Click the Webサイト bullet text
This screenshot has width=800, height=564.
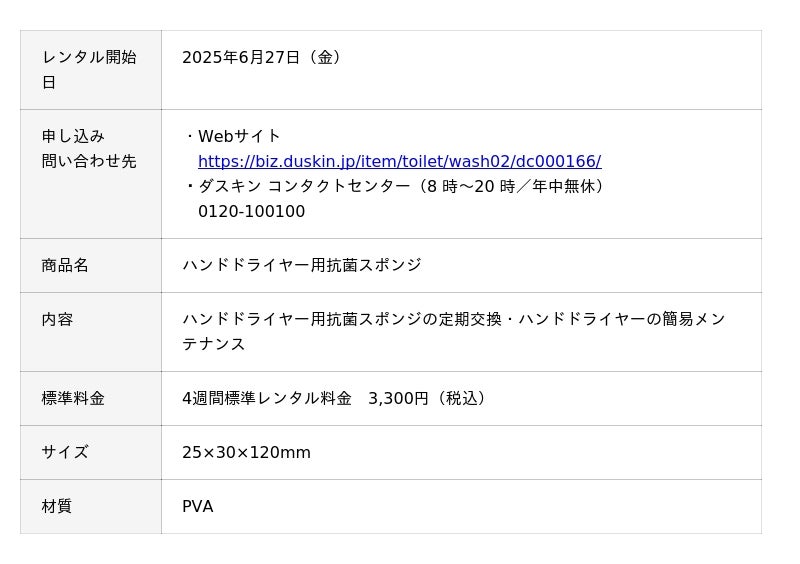239,136
